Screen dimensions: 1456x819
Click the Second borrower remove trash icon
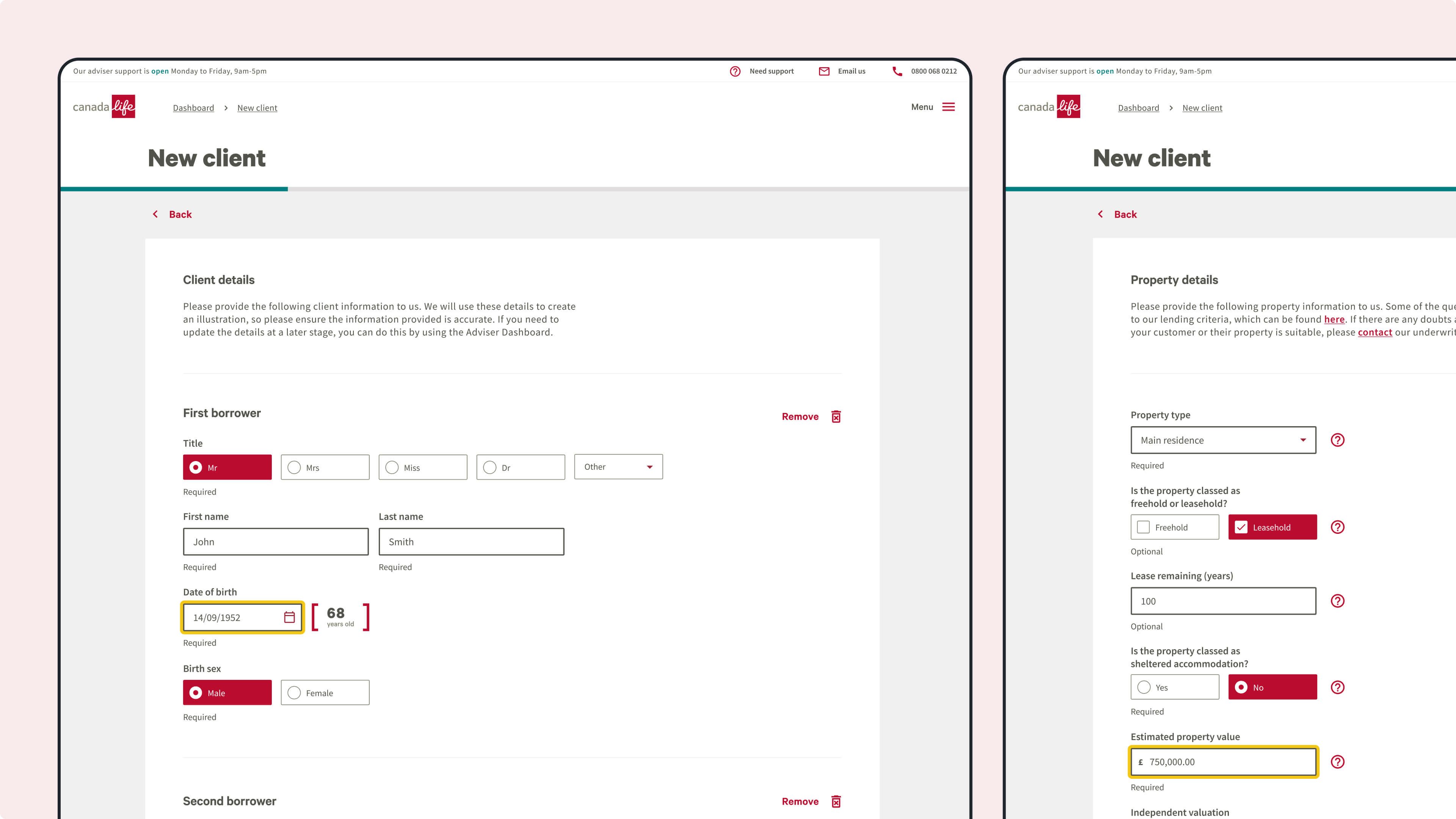pyautogui.click(x=836, y=802)
